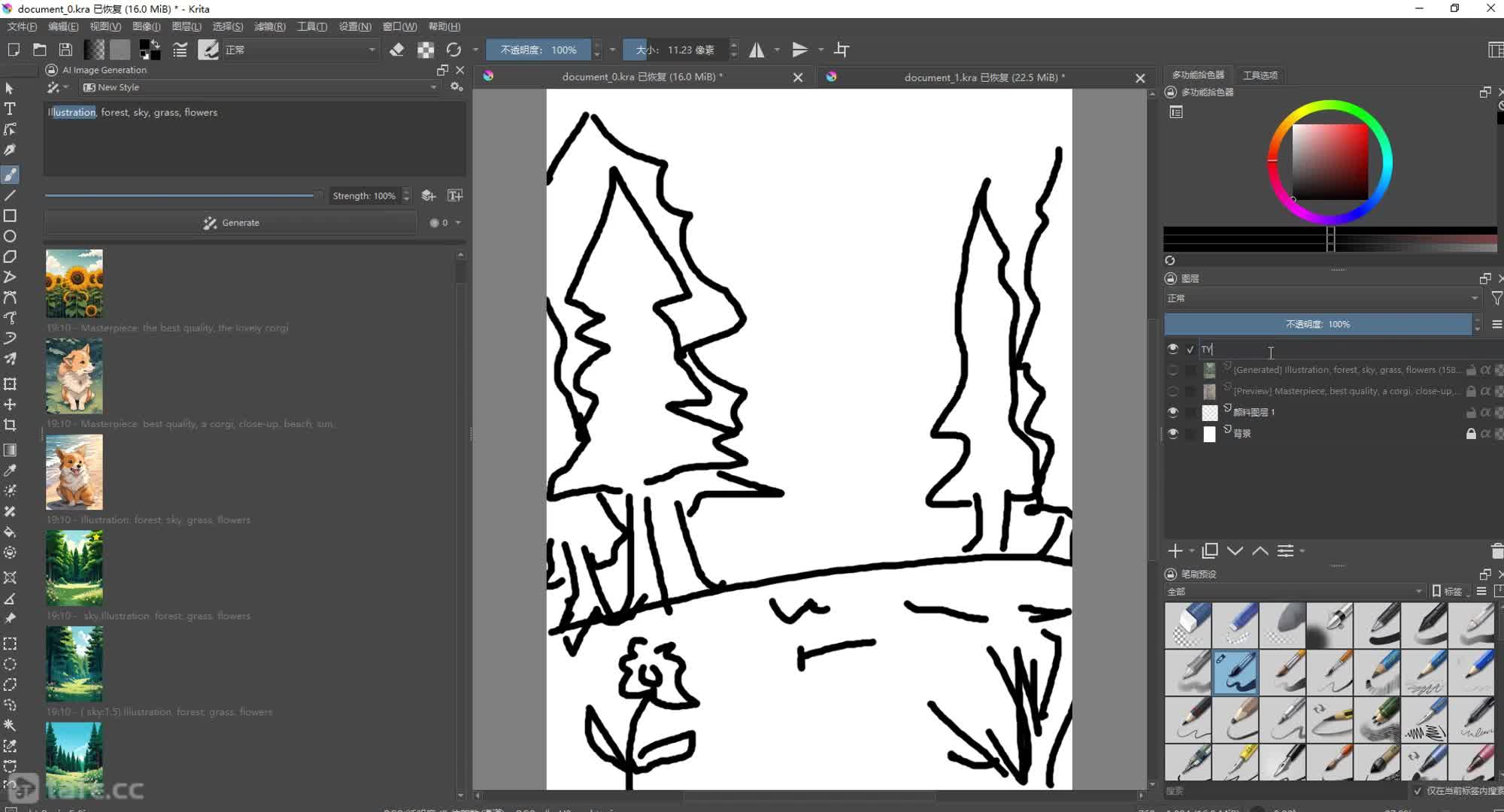Select the Calligraphy tool
Viewport: 1504px width, 812px height.
[x=10, y=150]
